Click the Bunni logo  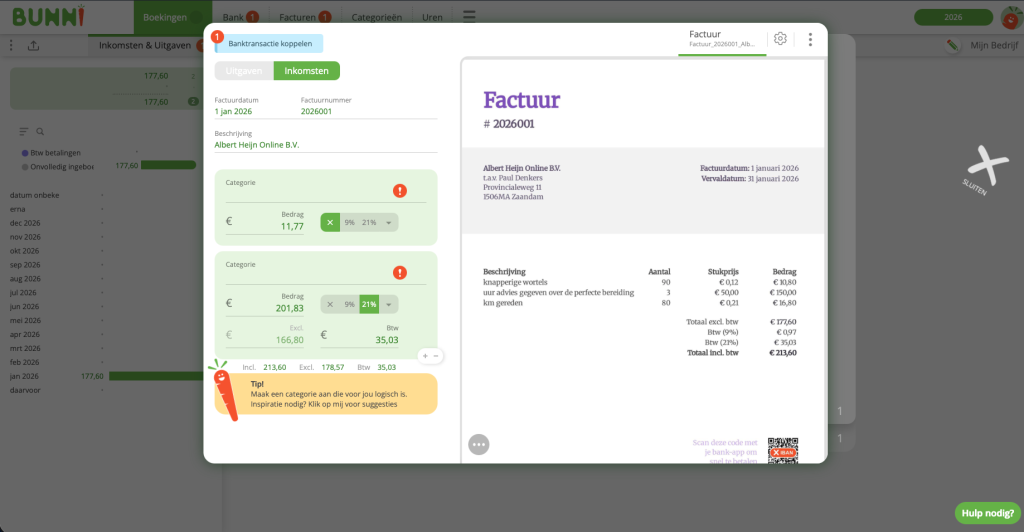tap(48, 16)
